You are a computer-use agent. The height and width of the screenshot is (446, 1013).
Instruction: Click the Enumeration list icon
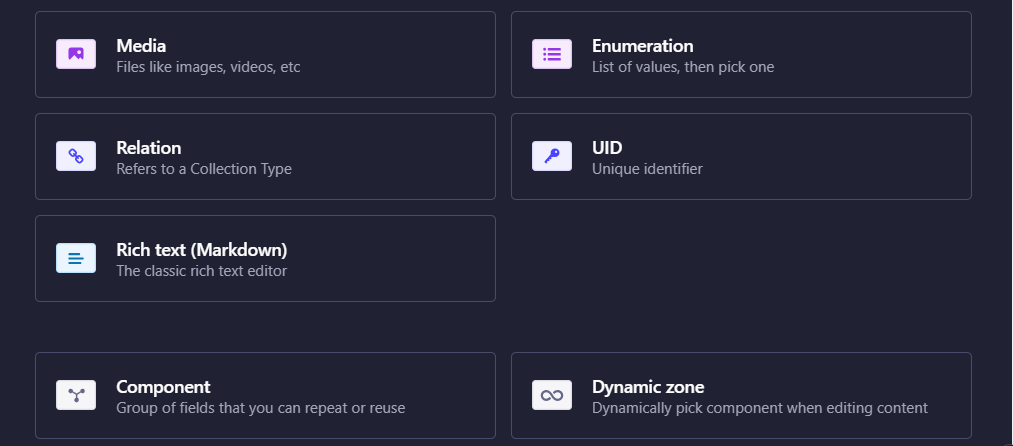(552, 54)
